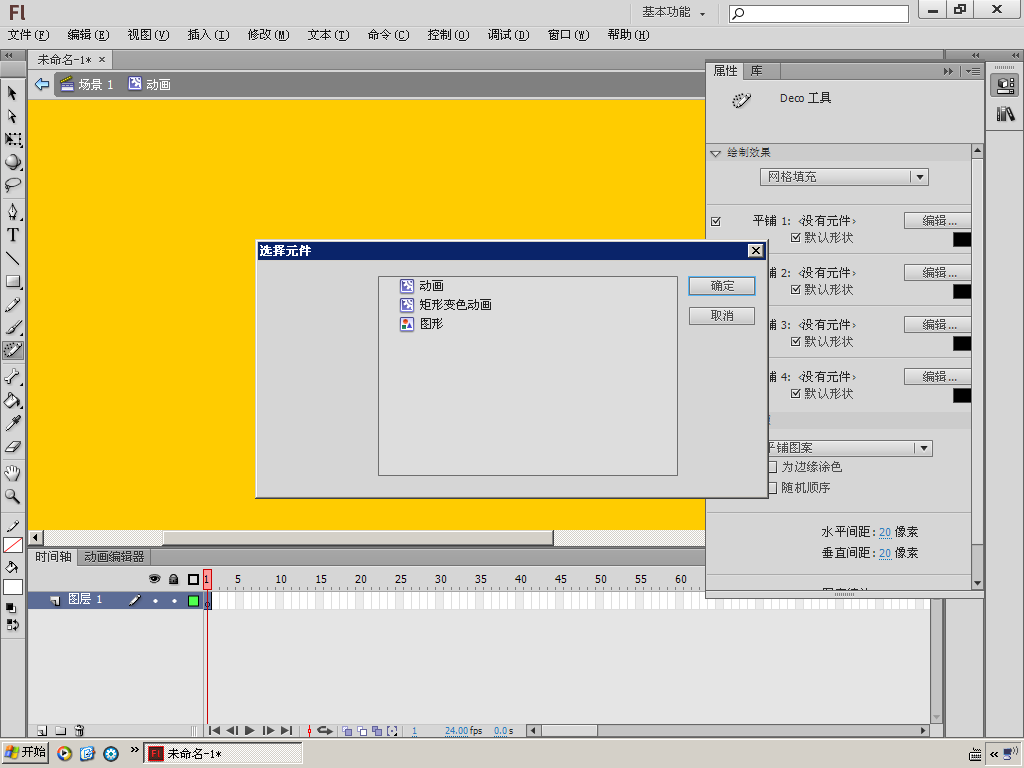Select the Deco tool

pos(12,350)
